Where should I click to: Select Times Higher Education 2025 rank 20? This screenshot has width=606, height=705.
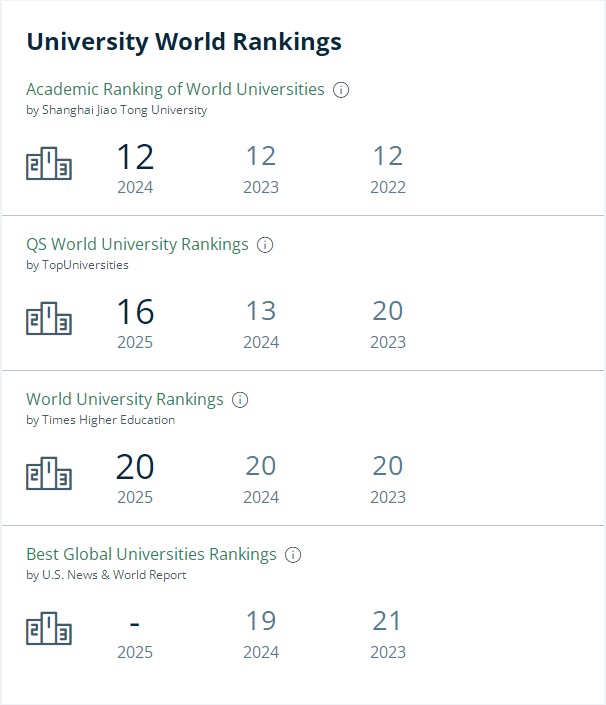point(135,467)
